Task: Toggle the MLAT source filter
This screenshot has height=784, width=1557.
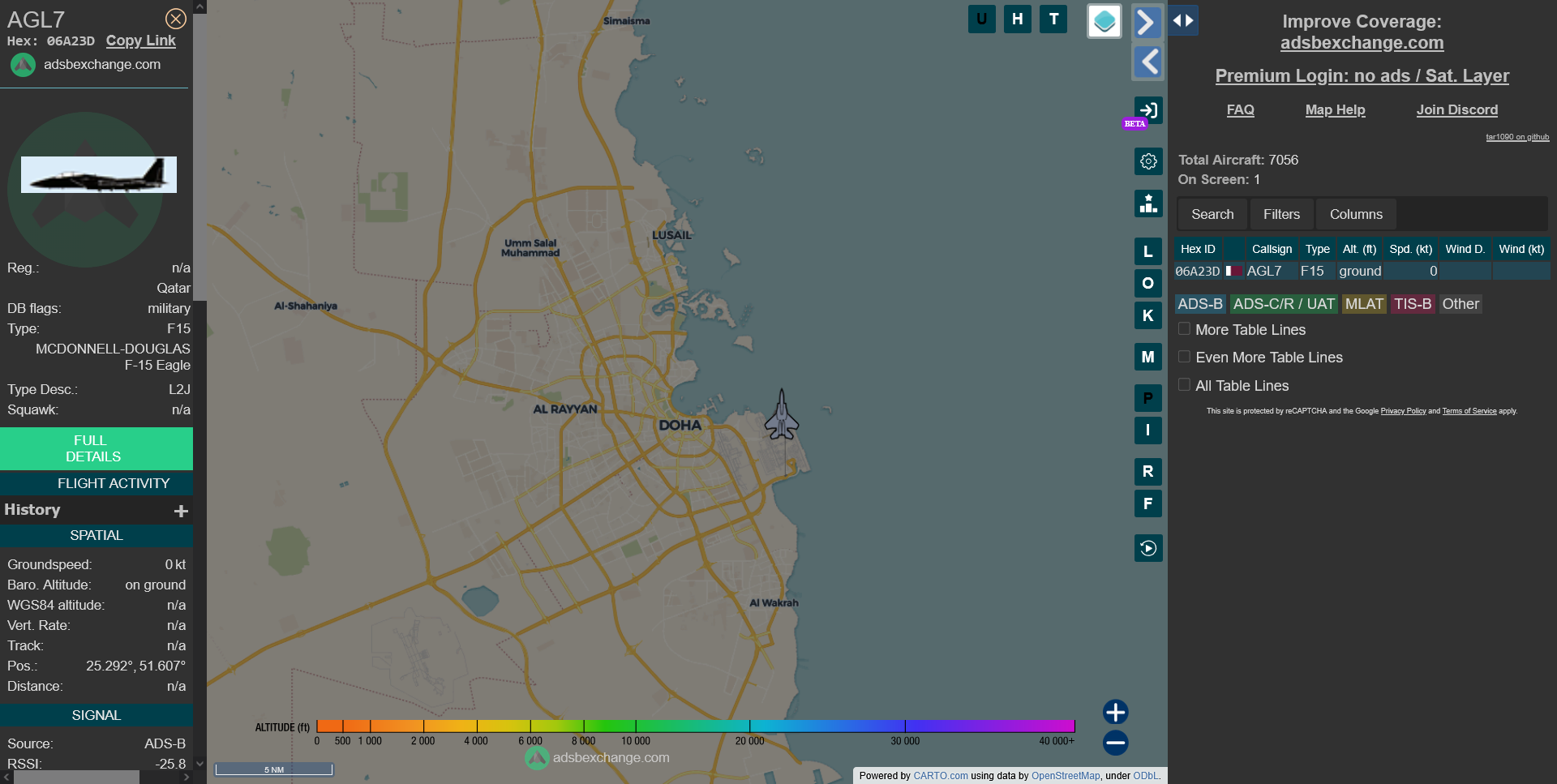Action: tap(1364, 304)
